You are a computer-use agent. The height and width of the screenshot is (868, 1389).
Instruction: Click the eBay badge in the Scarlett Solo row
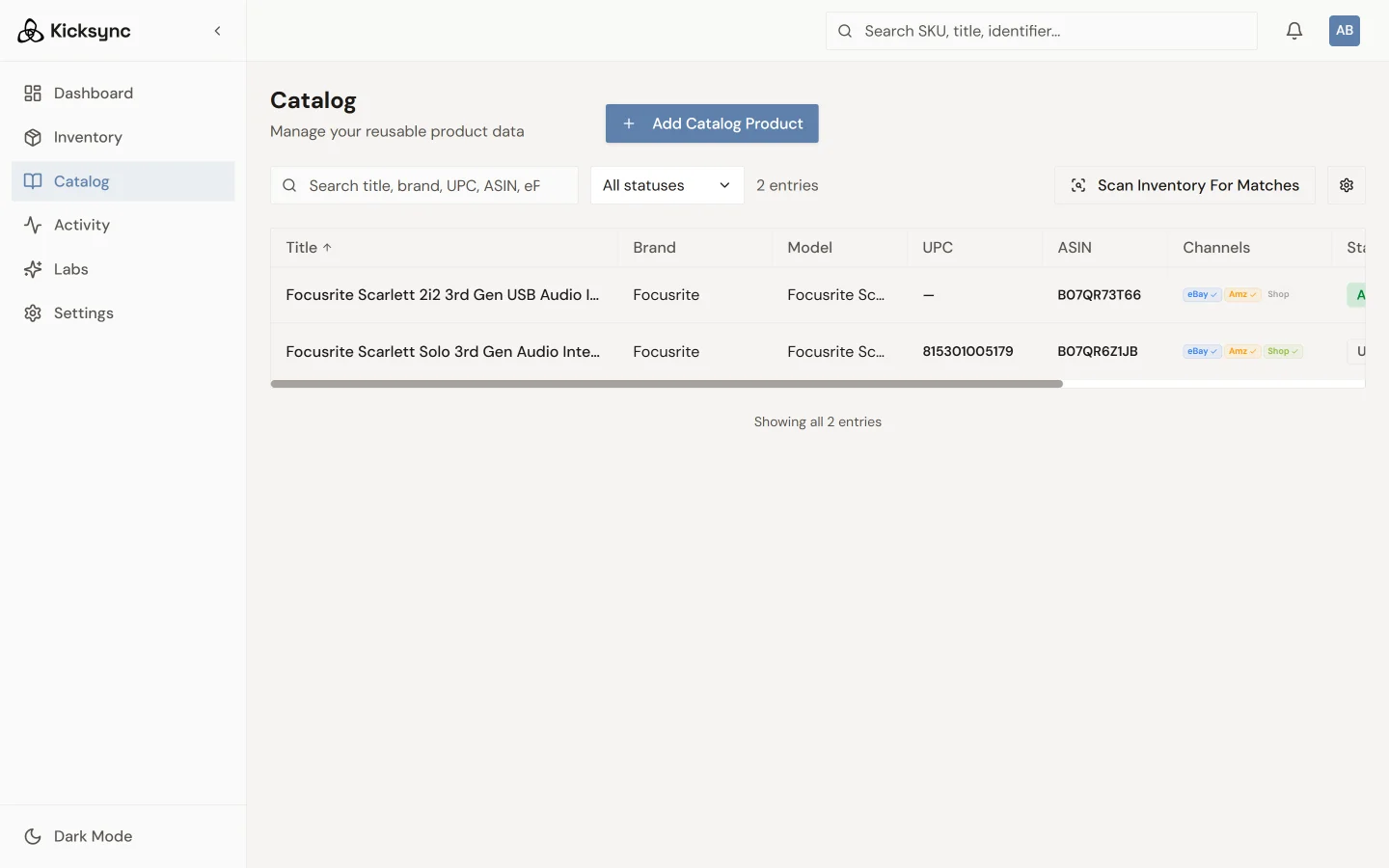tap(1202, 352)
